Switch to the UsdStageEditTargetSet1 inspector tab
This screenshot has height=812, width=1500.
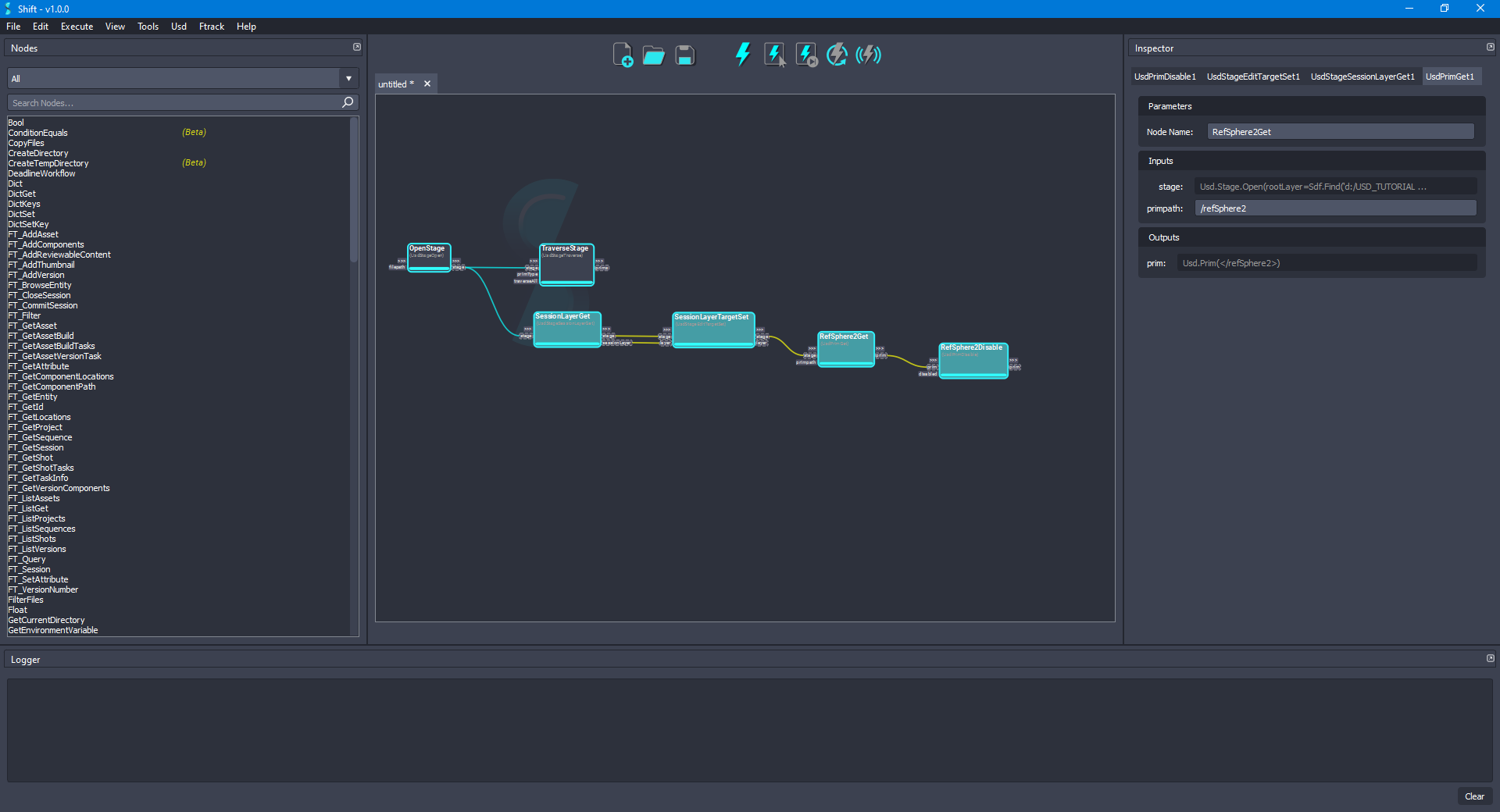tap(1253, 76)
